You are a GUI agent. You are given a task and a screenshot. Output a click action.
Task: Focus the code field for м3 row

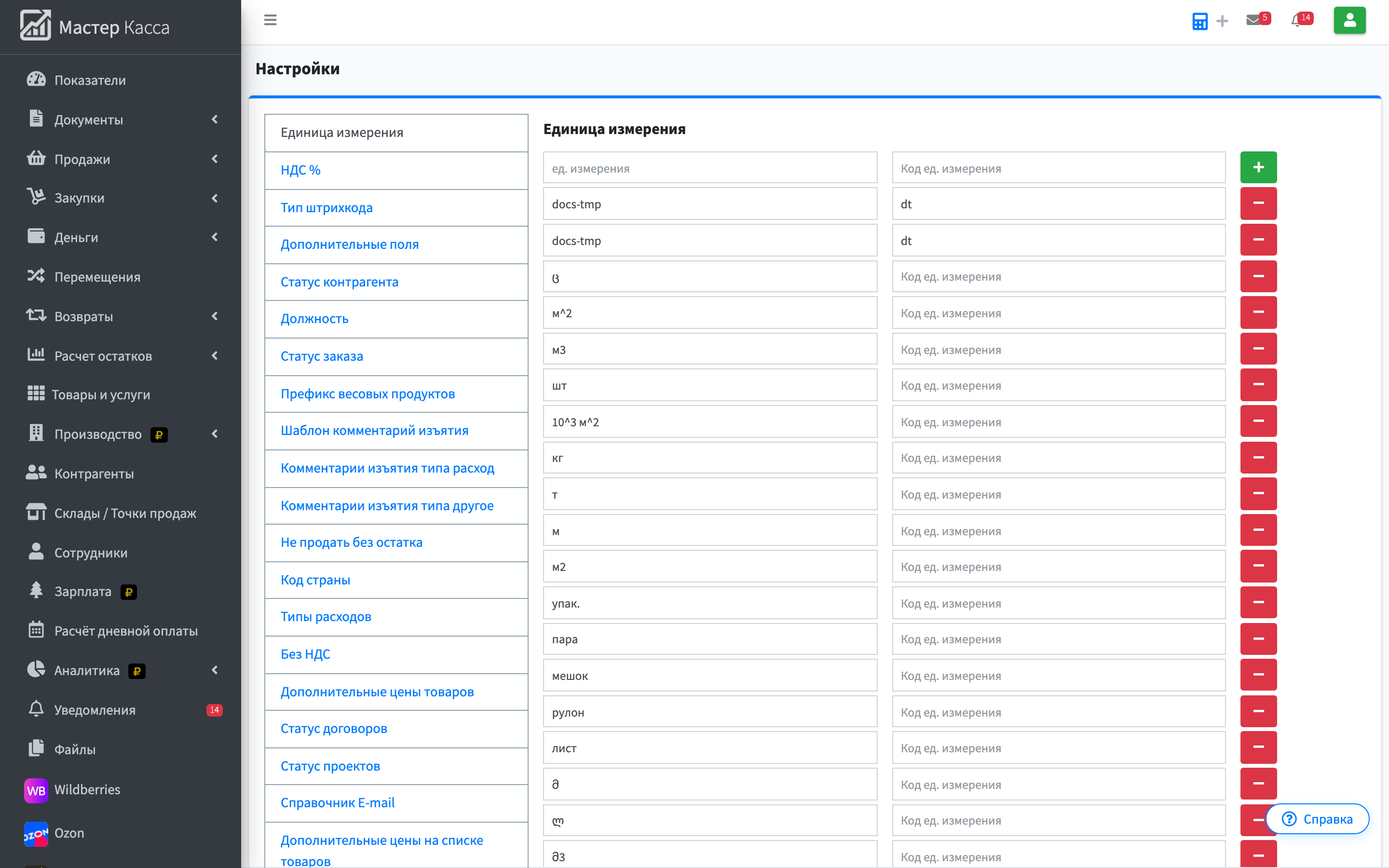(1059, 349)
